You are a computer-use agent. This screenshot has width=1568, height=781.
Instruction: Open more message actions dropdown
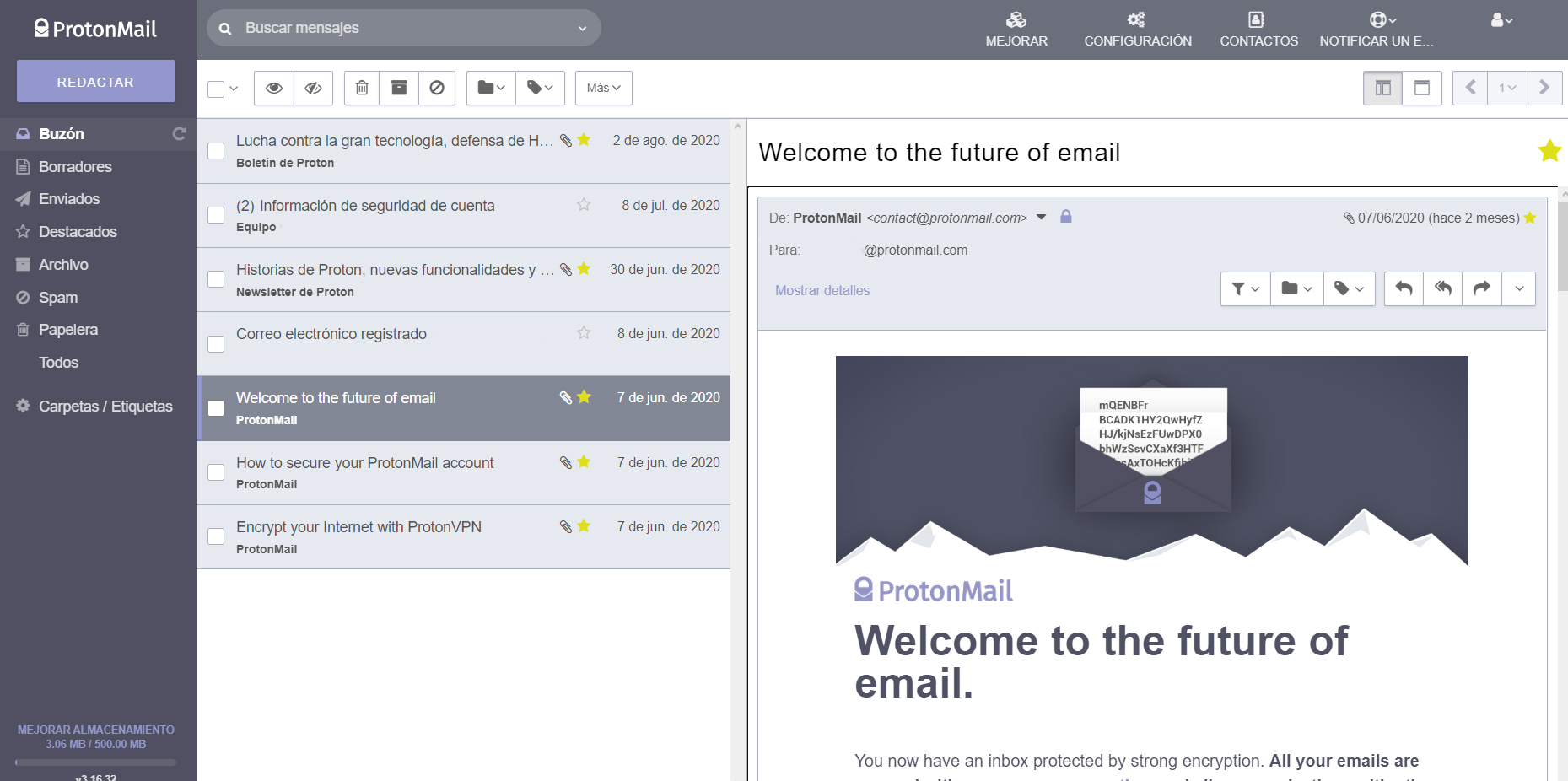click(x=1519, y=288)
